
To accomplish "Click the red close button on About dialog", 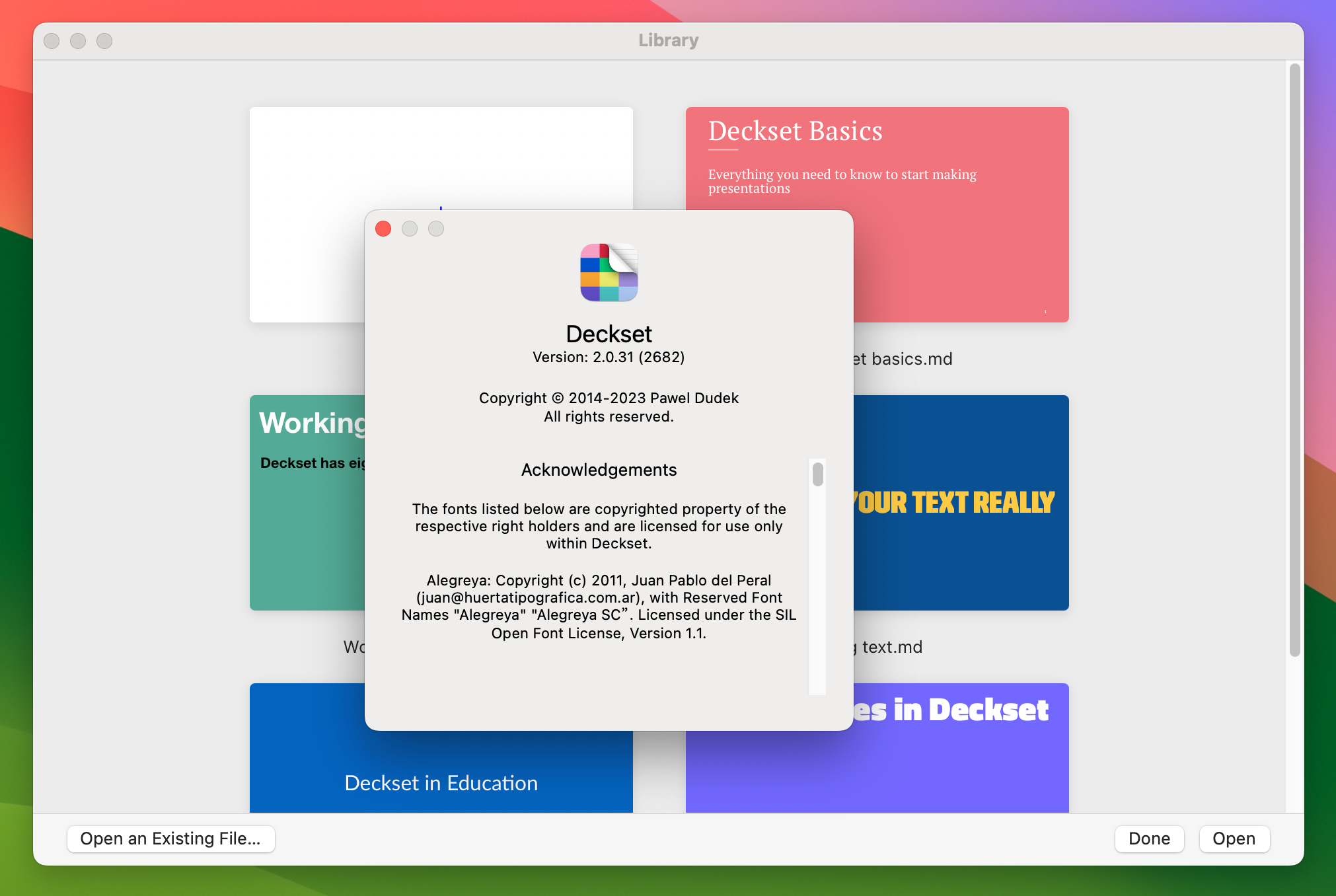I will coord(384,229).
